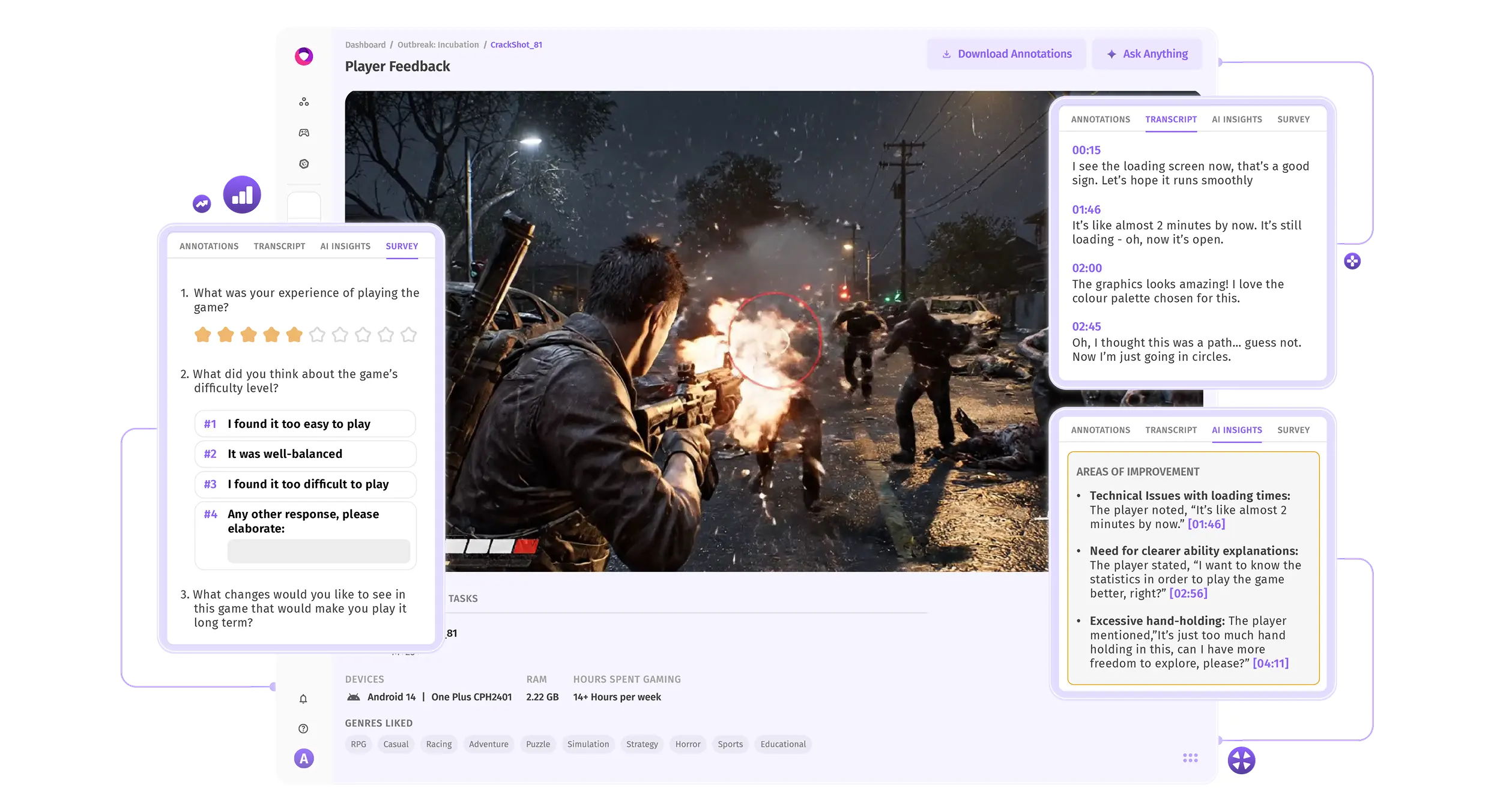Viewport: 1494px width, 812px height.
Task: Open notifications via the bell icon
Action: point(303,698)
